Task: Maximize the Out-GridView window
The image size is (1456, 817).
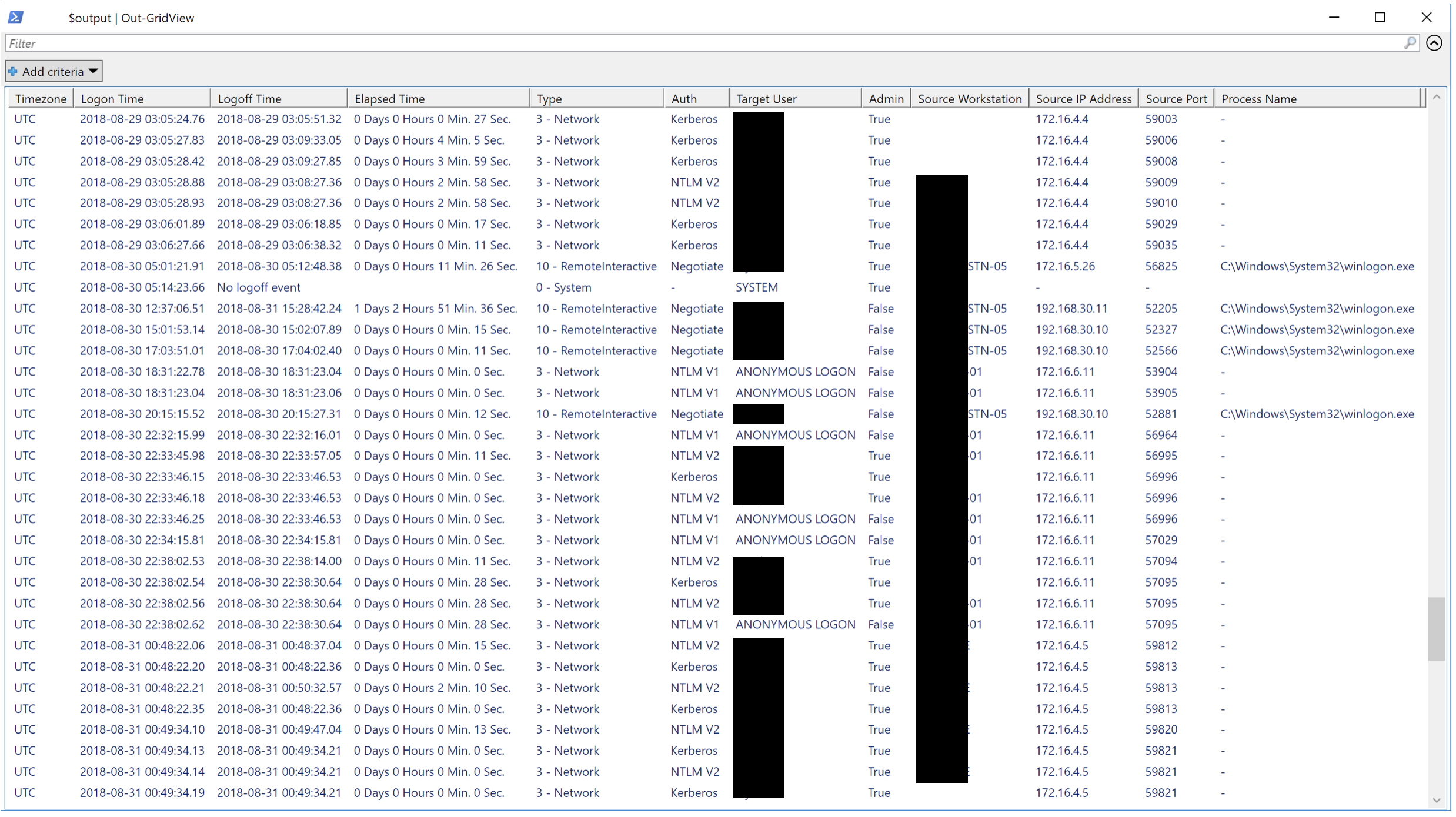Action: pyautogui.click(x=1380, y=18)
